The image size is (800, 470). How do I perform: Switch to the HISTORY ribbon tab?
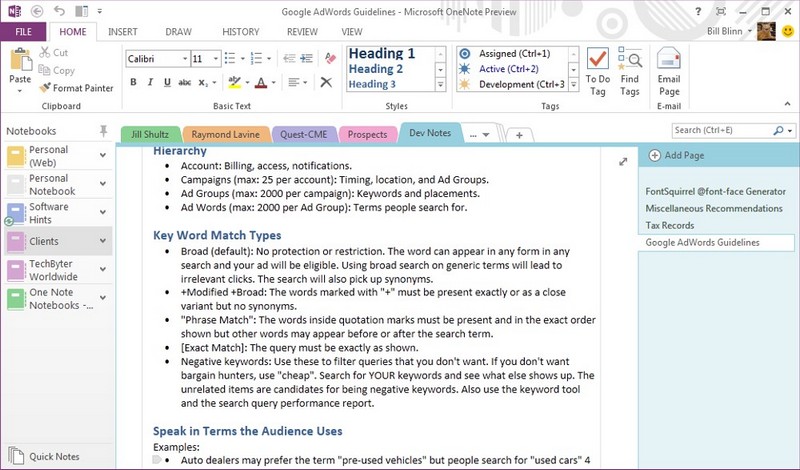(x=241, y=32)
